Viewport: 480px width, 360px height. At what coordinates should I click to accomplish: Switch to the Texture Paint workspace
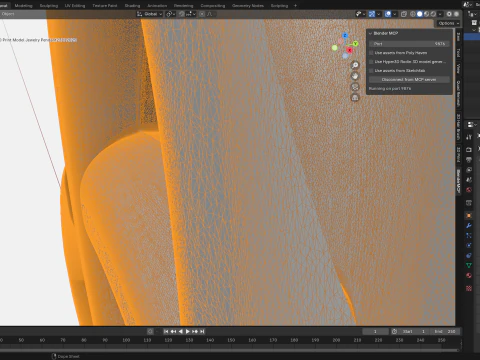[104, 6]
